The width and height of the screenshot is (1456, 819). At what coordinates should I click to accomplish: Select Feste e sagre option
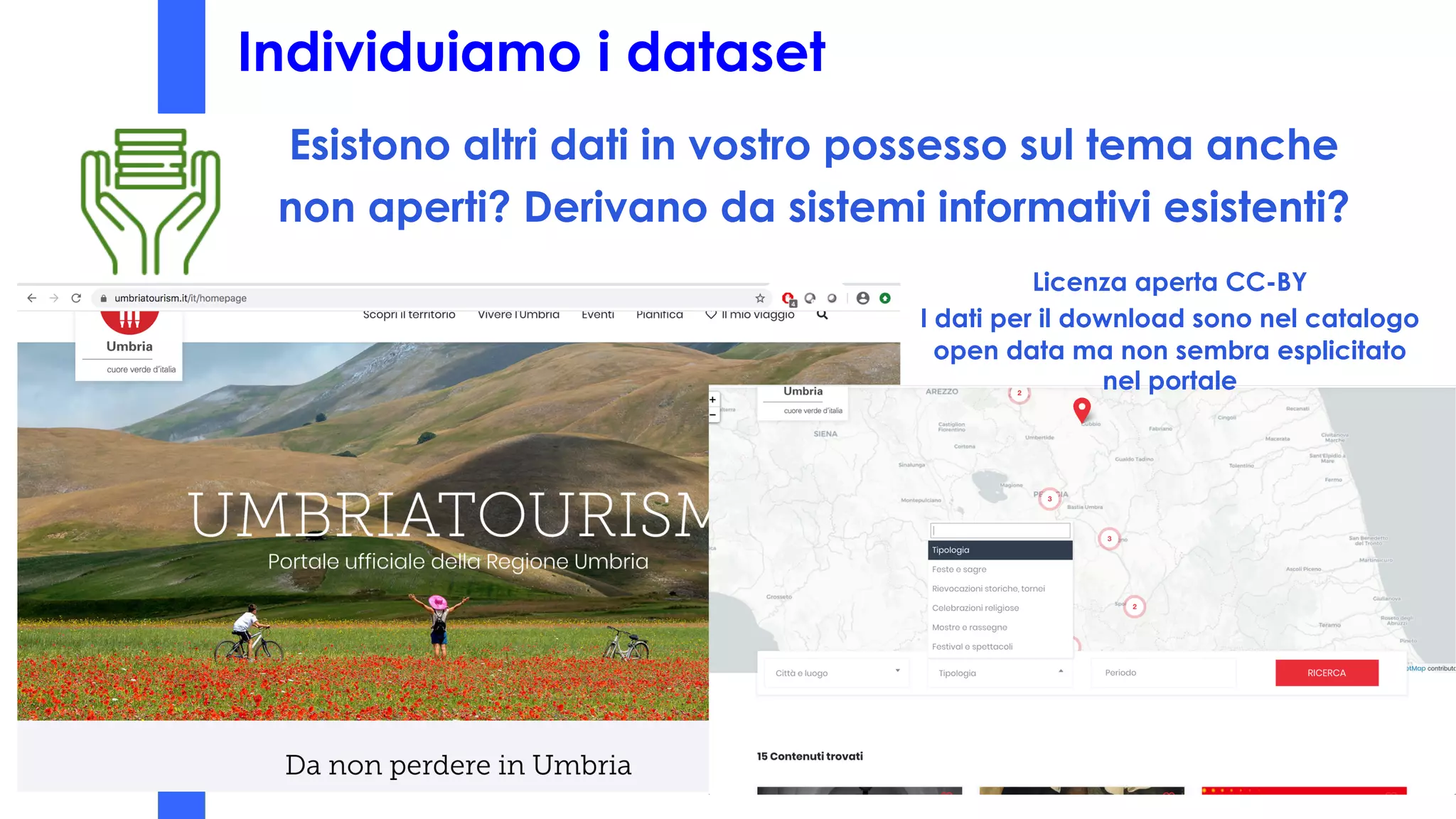point(1000,569)
